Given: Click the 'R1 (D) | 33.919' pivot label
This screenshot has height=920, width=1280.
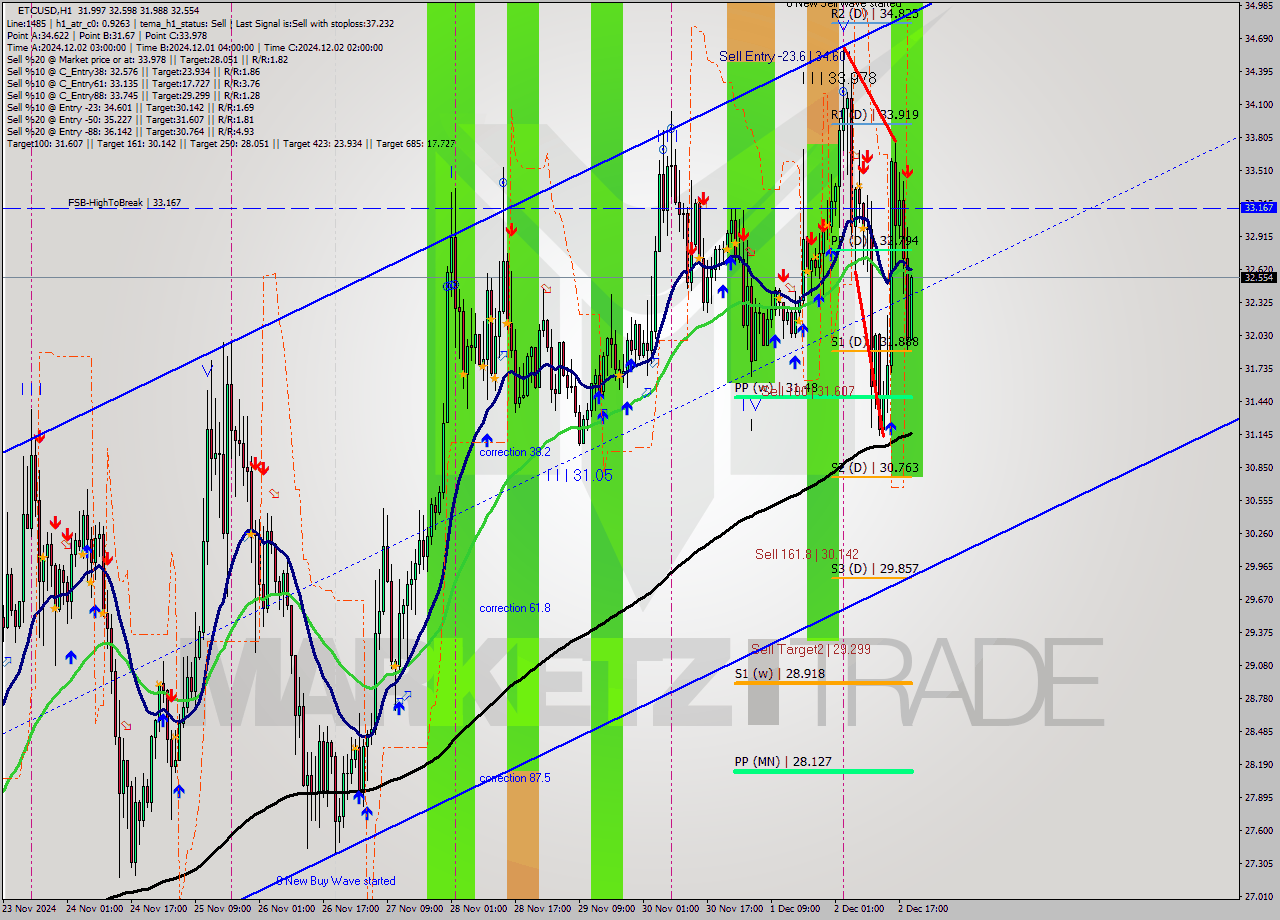Looking at the screenshot, I should [875, 114].
